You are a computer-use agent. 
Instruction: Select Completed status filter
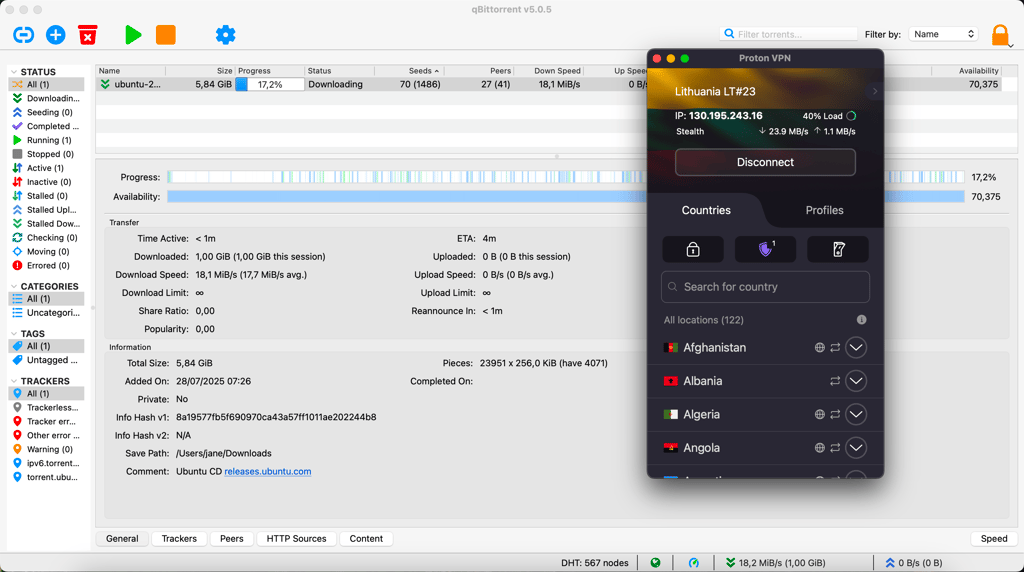pos(46,126)
